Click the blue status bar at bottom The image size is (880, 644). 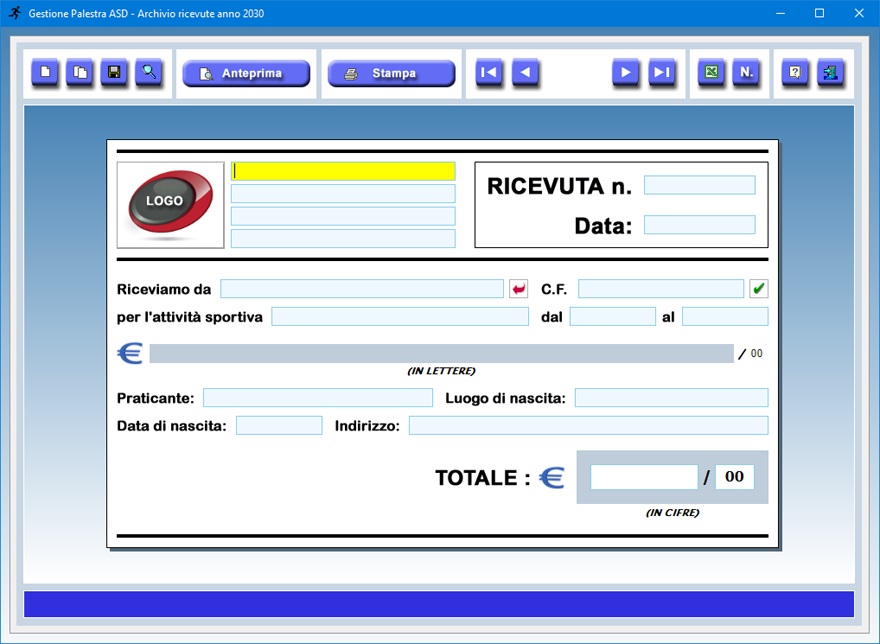(439, 604)
